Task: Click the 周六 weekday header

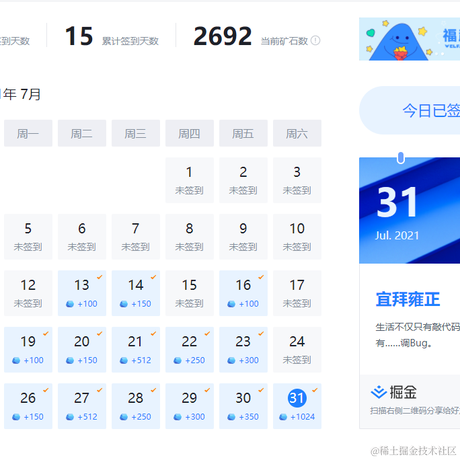Action: tap(297, 133)
